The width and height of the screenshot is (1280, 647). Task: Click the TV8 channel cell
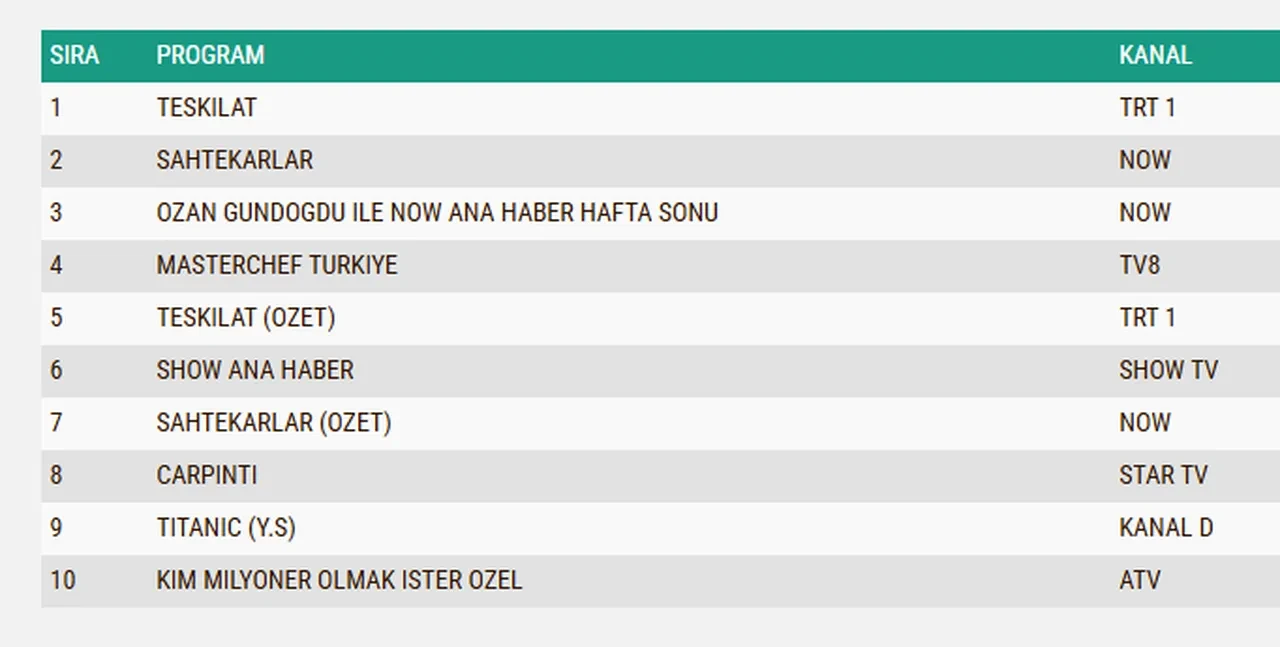click(x=1139, y=265)
